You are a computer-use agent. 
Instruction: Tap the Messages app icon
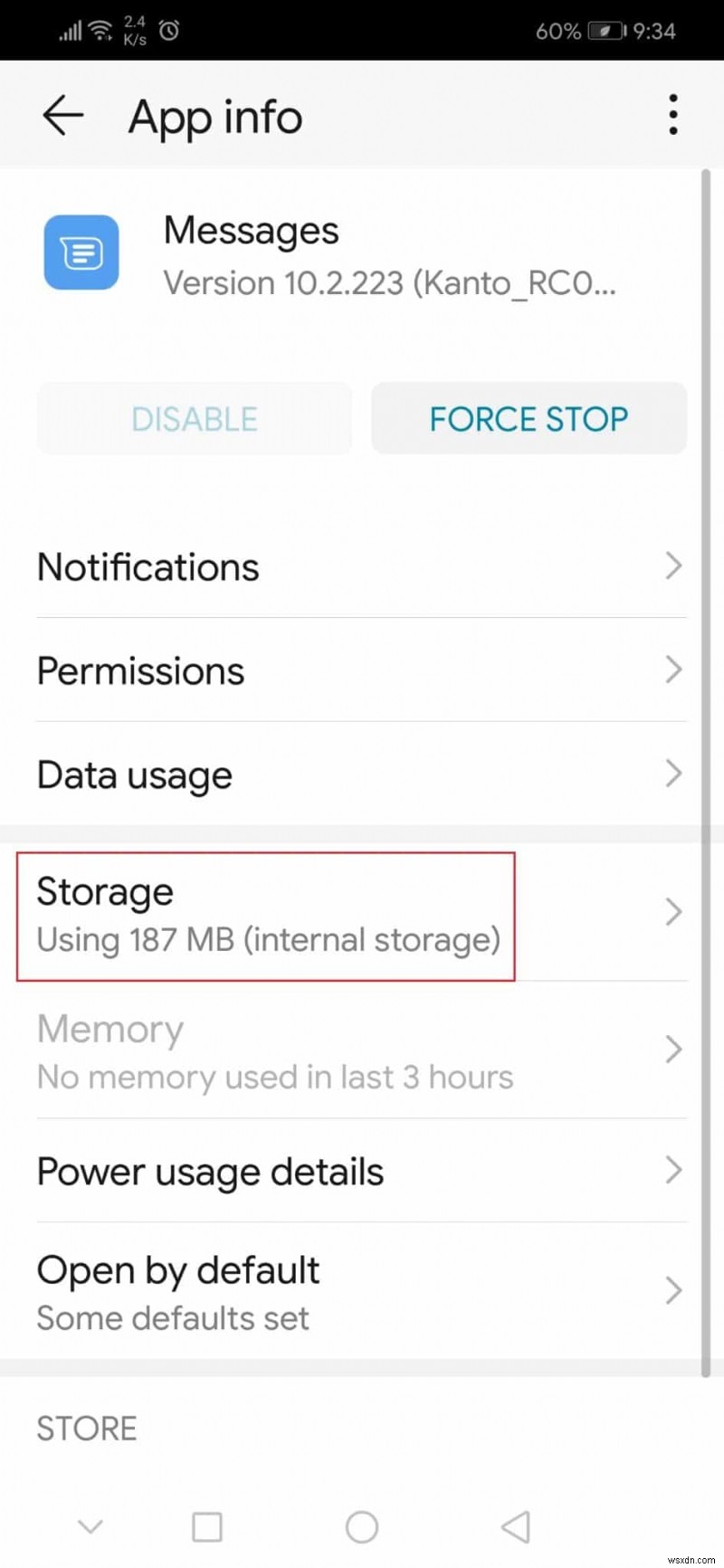(81, 253)
